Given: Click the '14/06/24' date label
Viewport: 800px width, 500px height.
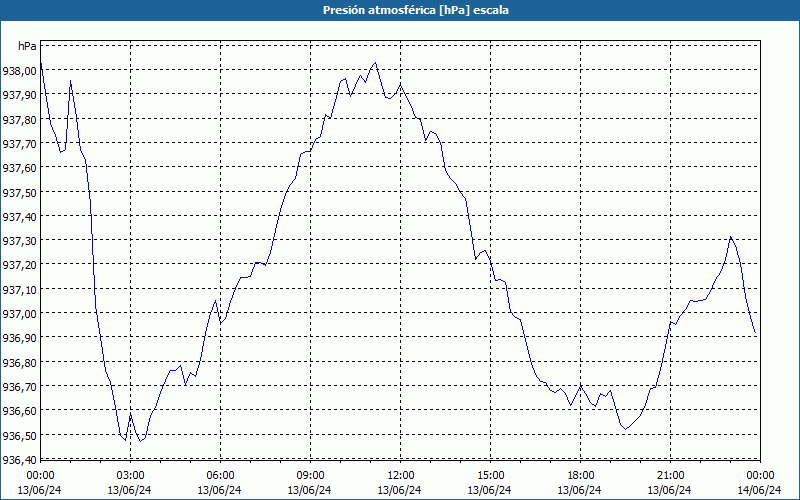Looking at the screenshot, I should [x=760, y=490].
